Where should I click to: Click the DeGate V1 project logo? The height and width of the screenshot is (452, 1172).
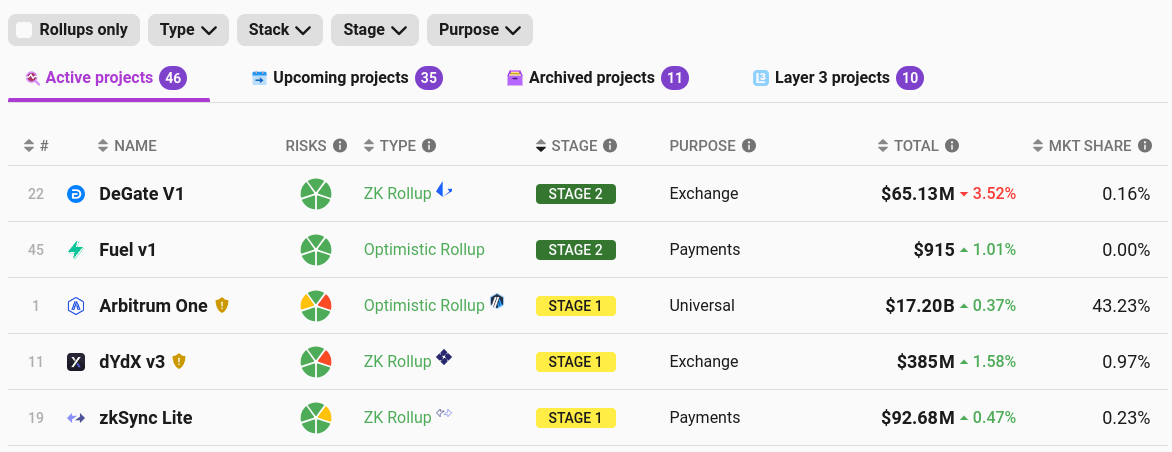click(76, 194)
